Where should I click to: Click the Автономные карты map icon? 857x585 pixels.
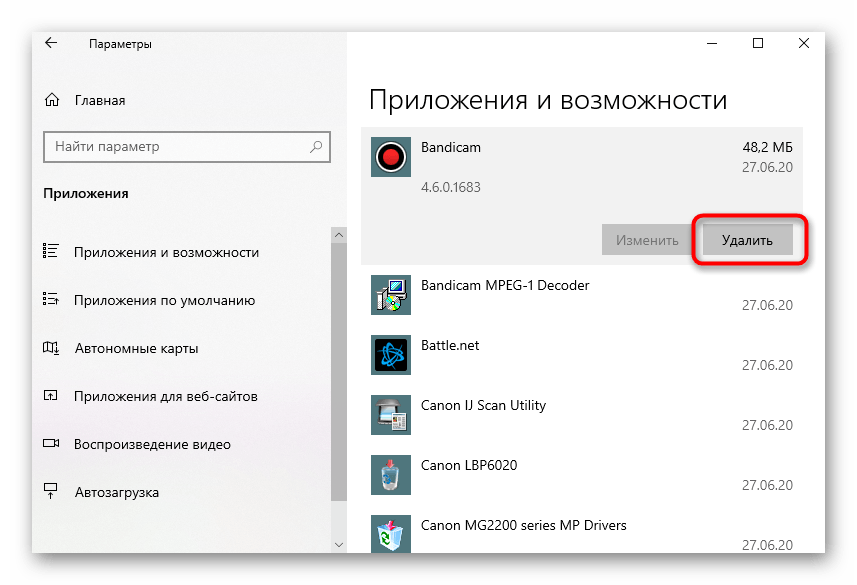click(51, 348)
